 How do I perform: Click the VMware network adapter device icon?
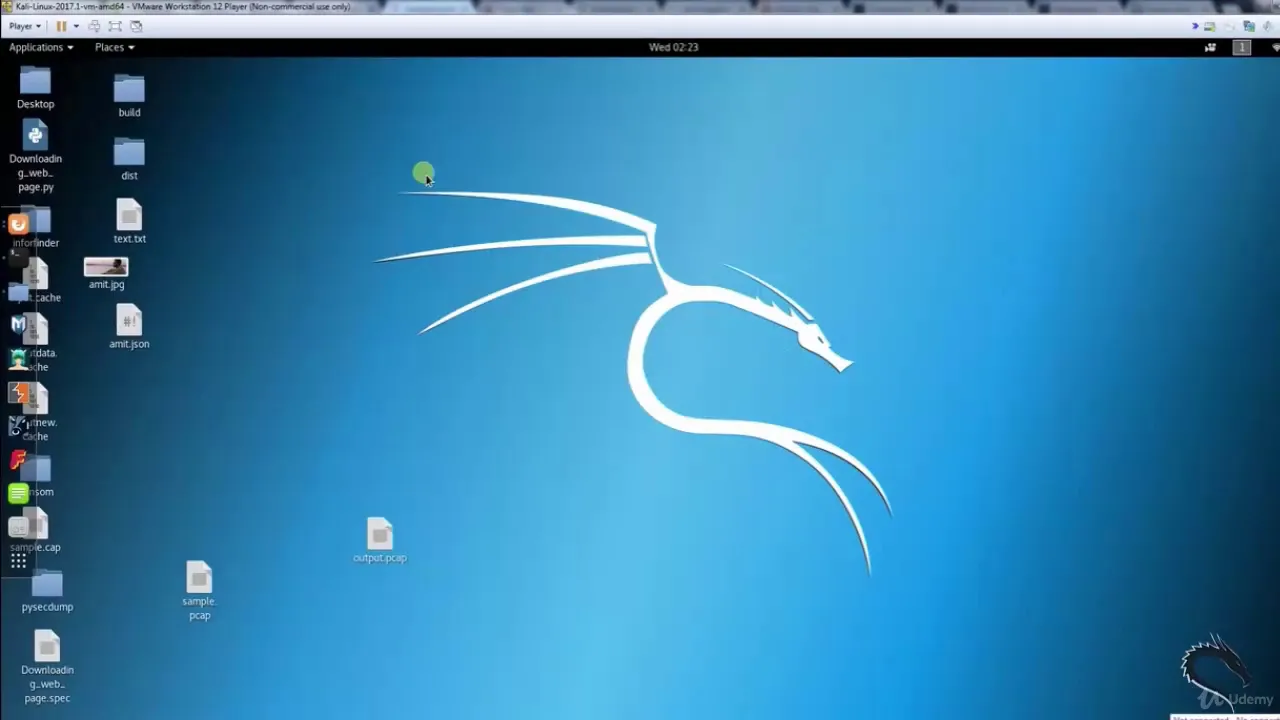click(1249, 26)
